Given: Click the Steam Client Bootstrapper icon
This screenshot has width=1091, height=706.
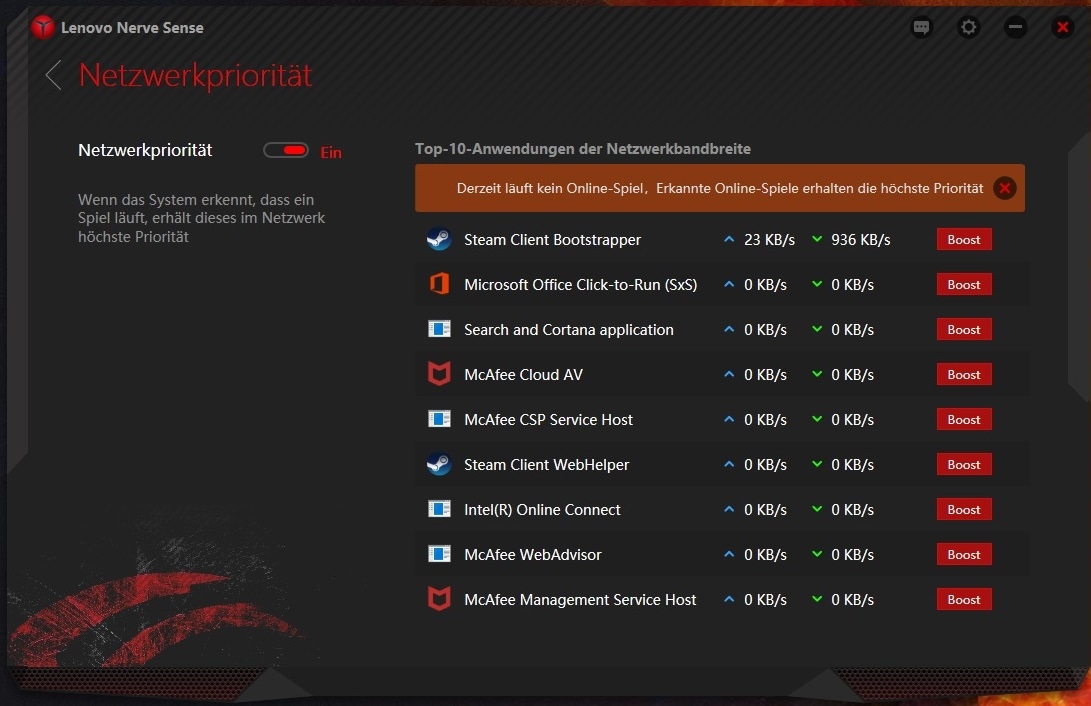Looking at the screenshot, I should click(x=439, y=239).
